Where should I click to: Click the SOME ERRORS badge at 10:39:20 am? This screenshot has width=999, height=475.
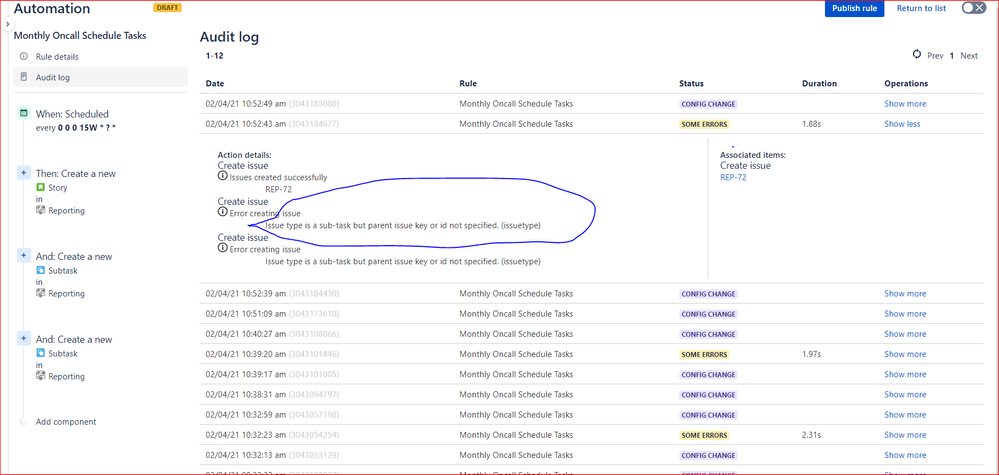click(704, 354)
